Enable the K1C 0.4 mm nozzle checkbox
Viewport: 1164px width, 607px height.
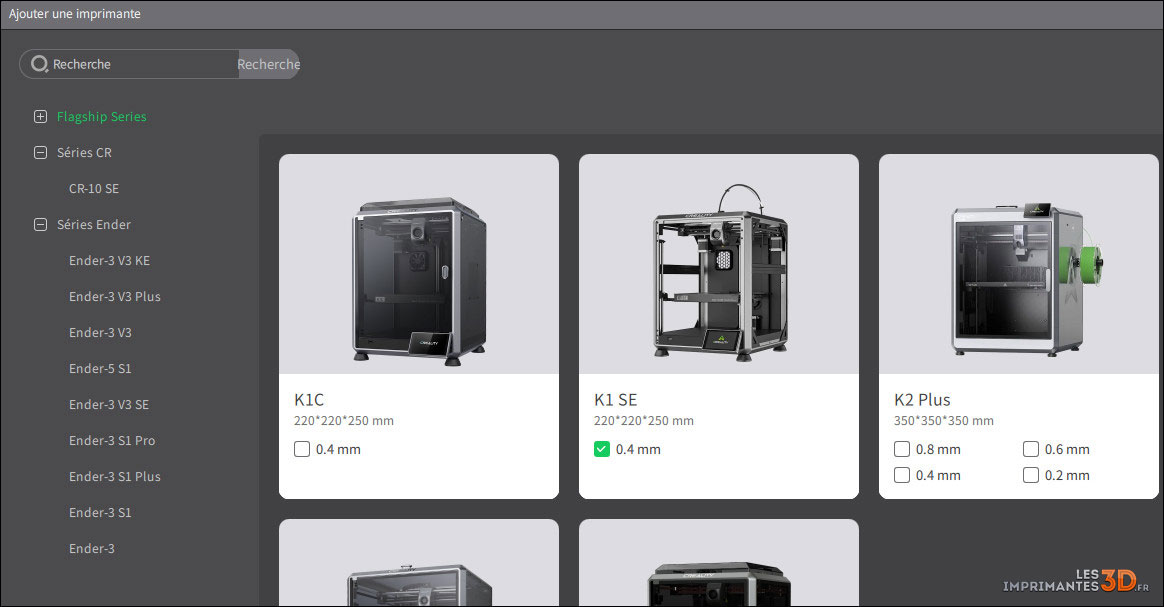click(x=302, y=449)
